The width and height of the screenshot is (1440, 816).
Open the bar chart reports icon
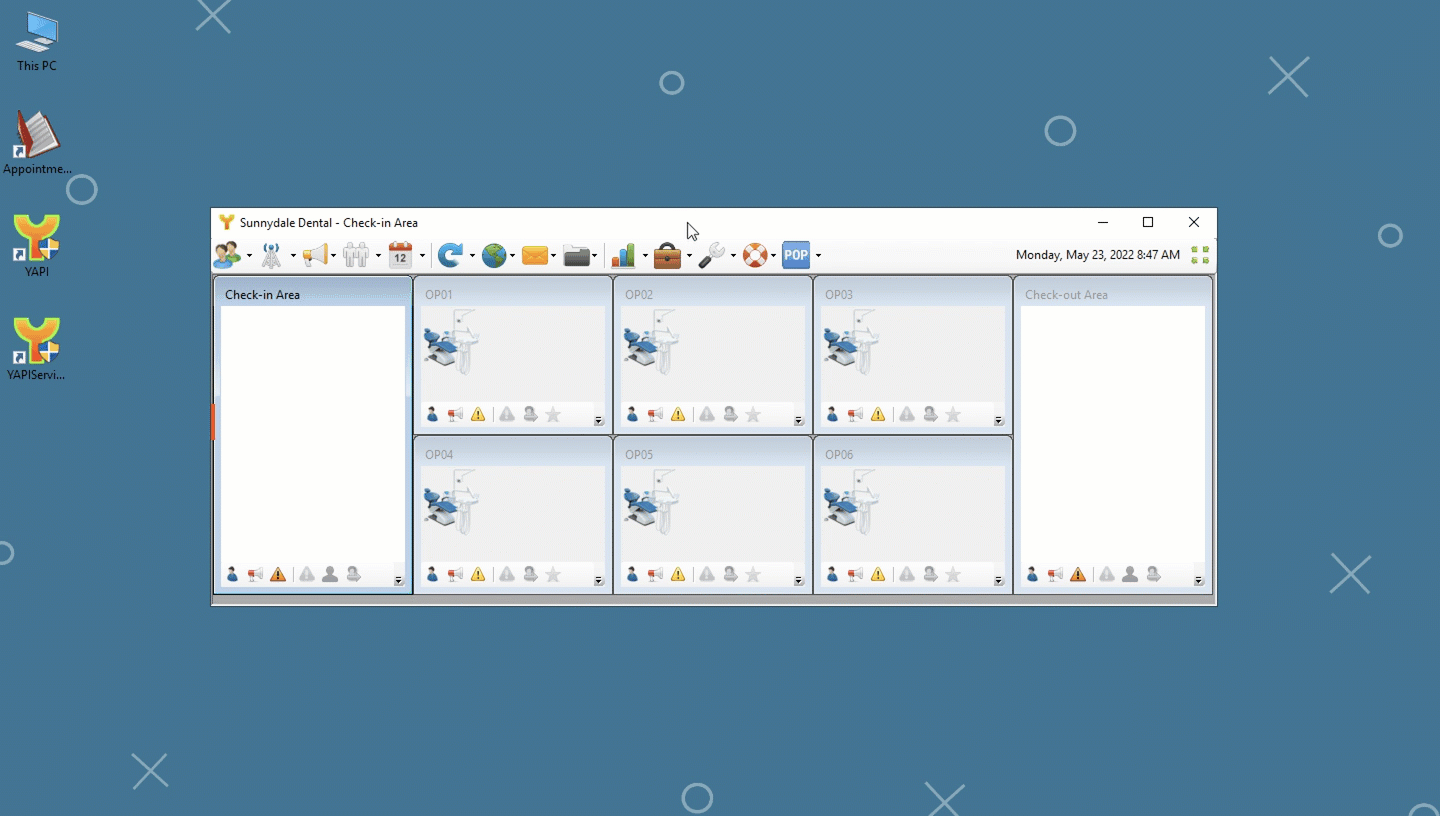624,256
